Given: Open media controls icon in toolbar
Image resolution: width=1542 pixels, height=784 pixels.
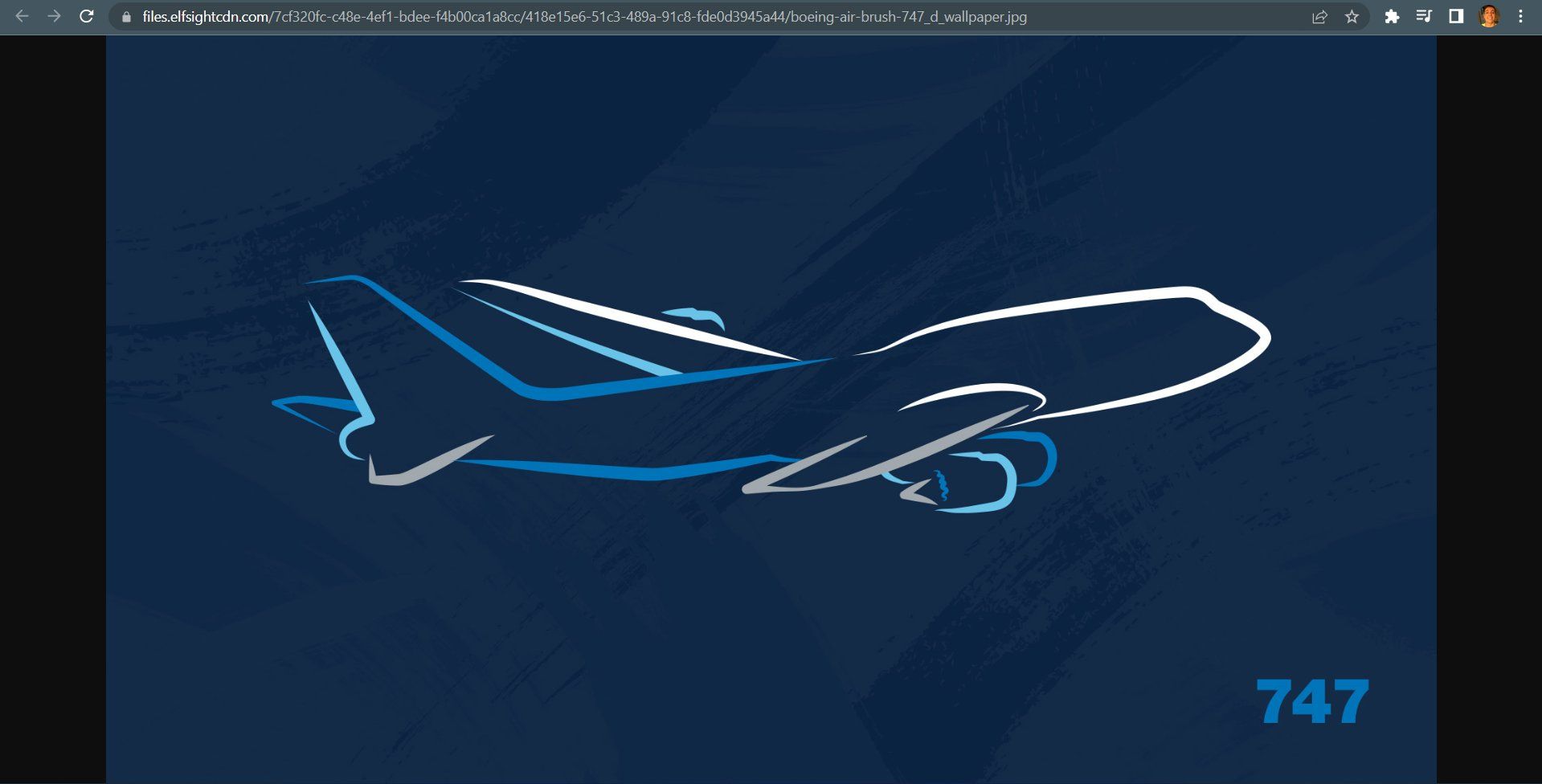Looking at the screenshot, I should tap(1424, 17).
